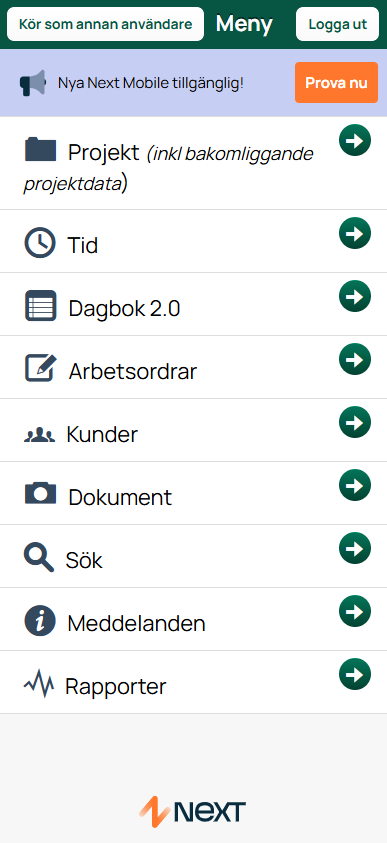Screen dimensions: 387x843
Task: Click the pulse graph icon for Rapporter
Action: (39, 684)
